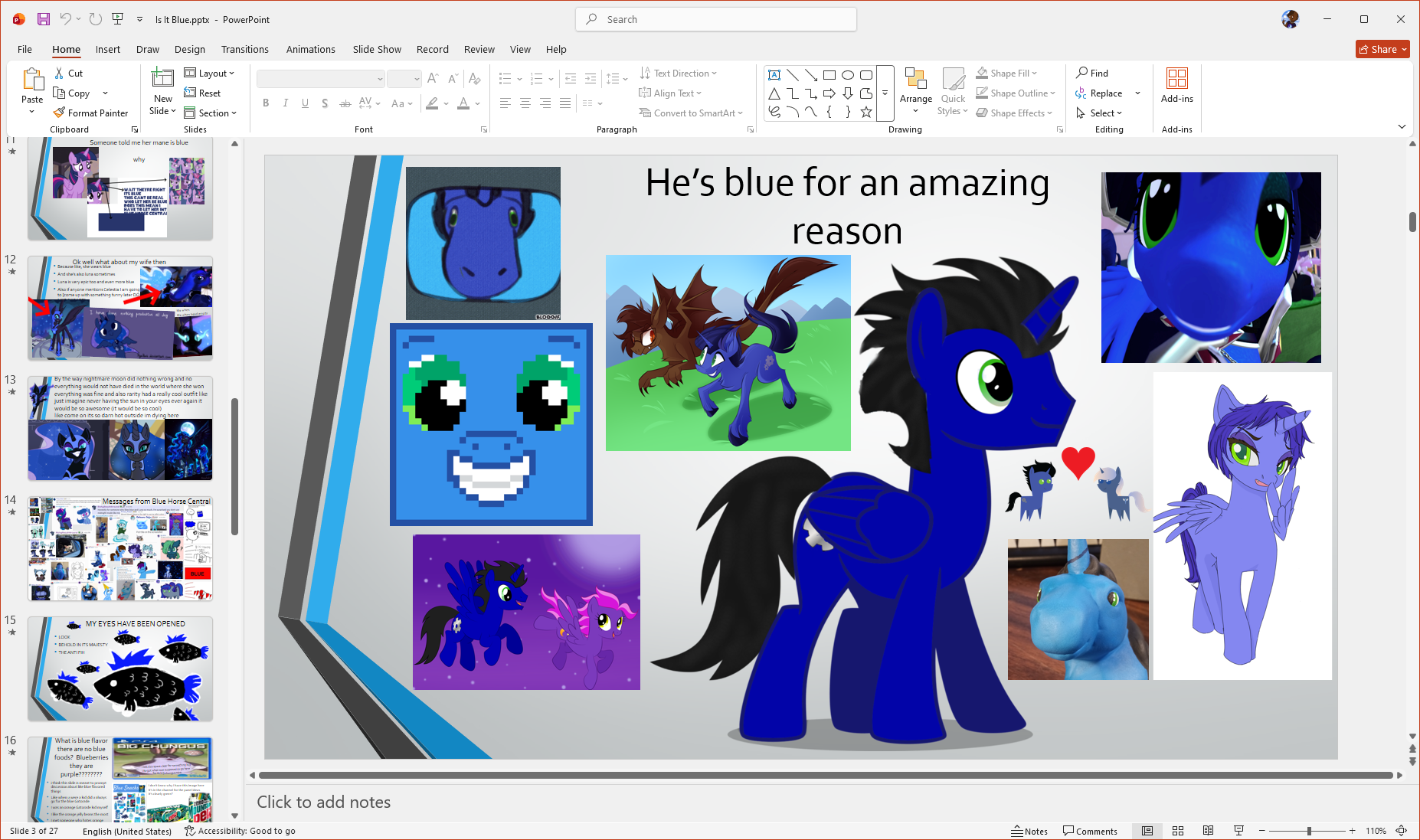Fit slide to current window
The height and width of the screenshot is (840, 1420).
1402,831
